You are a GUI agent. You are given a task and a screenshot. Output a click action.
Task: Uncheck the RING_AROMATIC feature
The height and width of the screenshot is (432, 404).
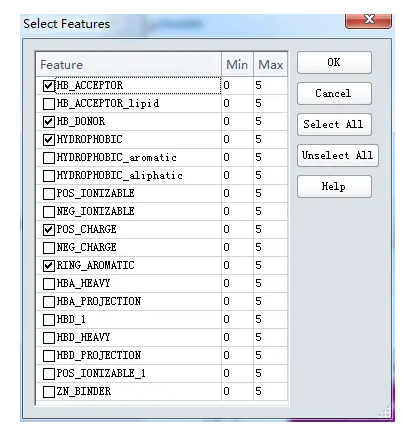[x=49, y=266]
